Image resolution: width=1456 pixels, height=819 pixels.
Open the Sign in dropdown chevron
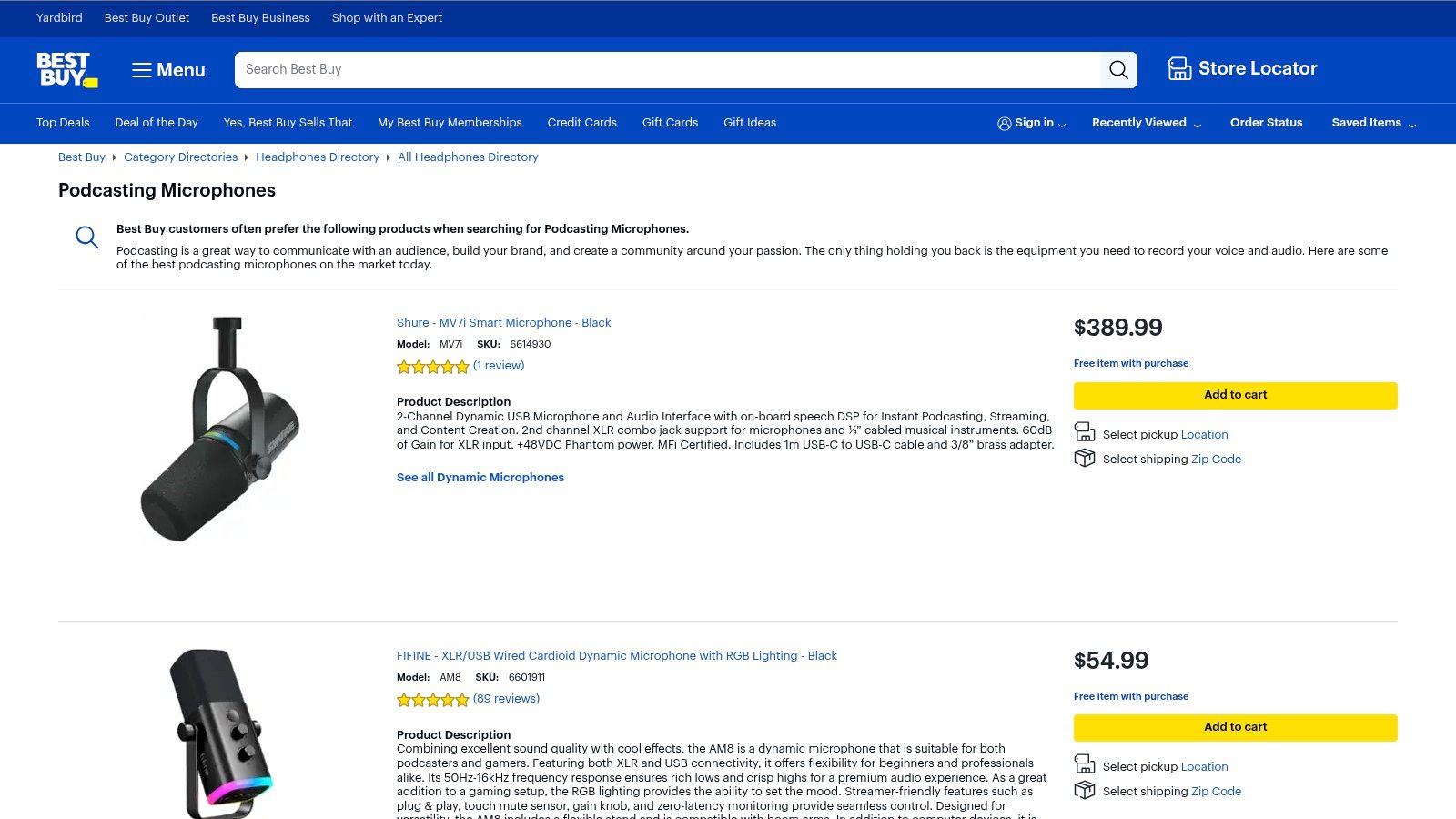point(1062,124)
